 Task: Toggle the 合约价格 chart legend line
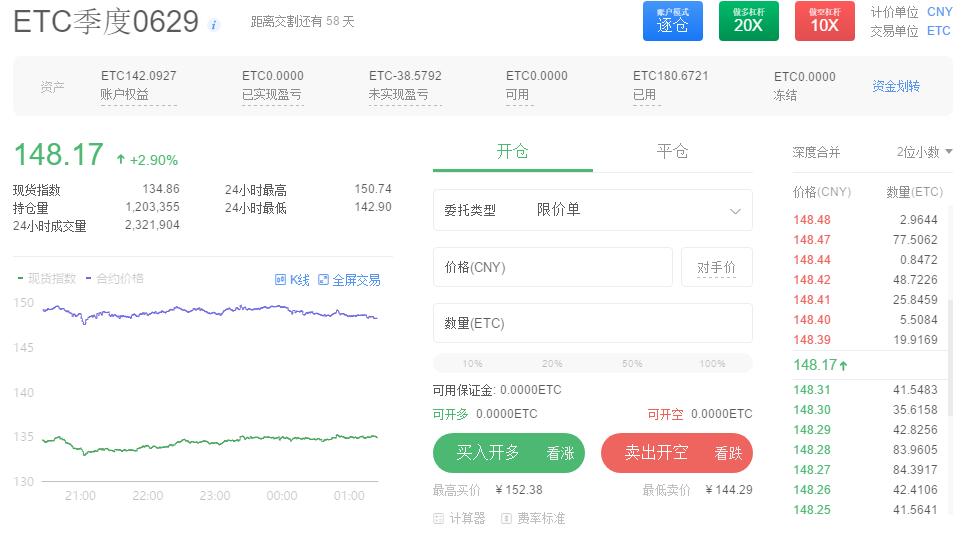[x=114, y=279]
